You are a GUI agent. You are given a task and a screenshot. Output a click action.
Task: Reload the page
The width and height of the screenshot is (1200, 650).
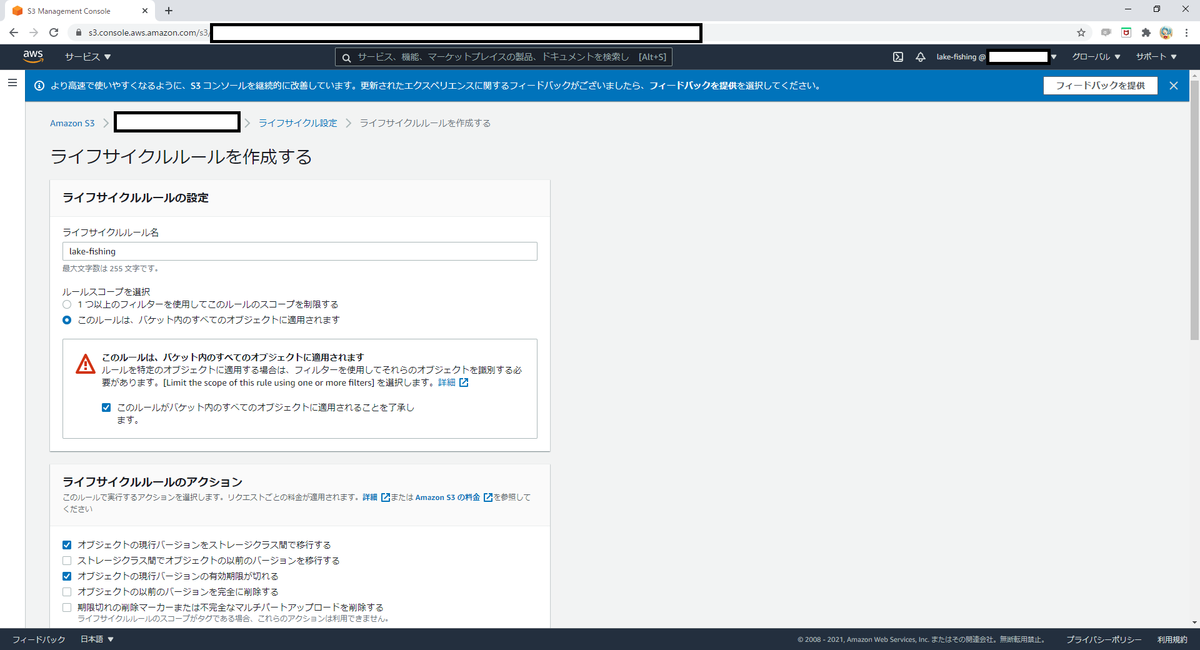click(53, 32)
